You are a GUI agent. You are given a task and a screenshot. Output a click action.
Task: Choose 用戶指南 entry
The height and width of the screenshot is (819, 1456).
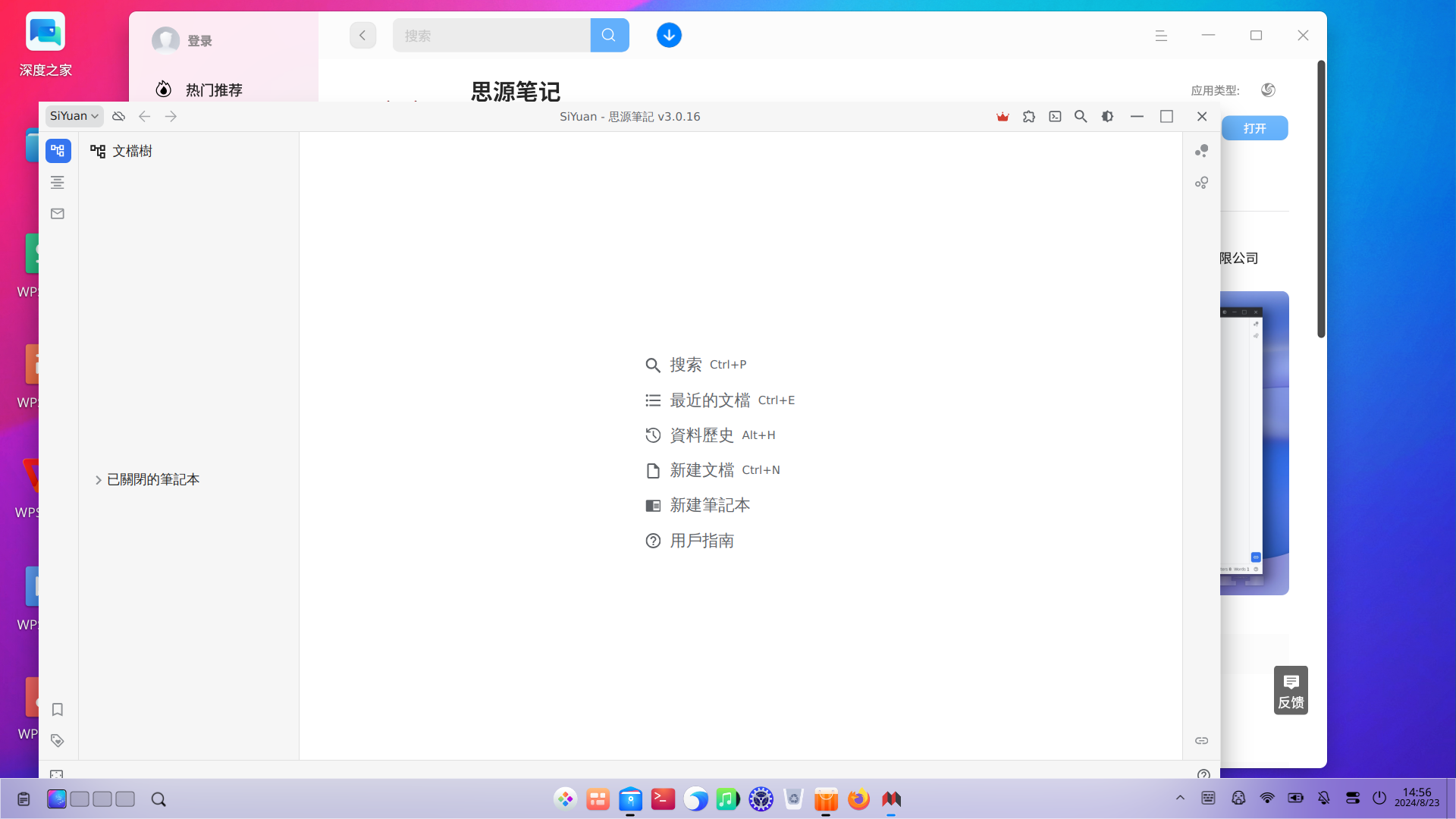tap(689, 541)
